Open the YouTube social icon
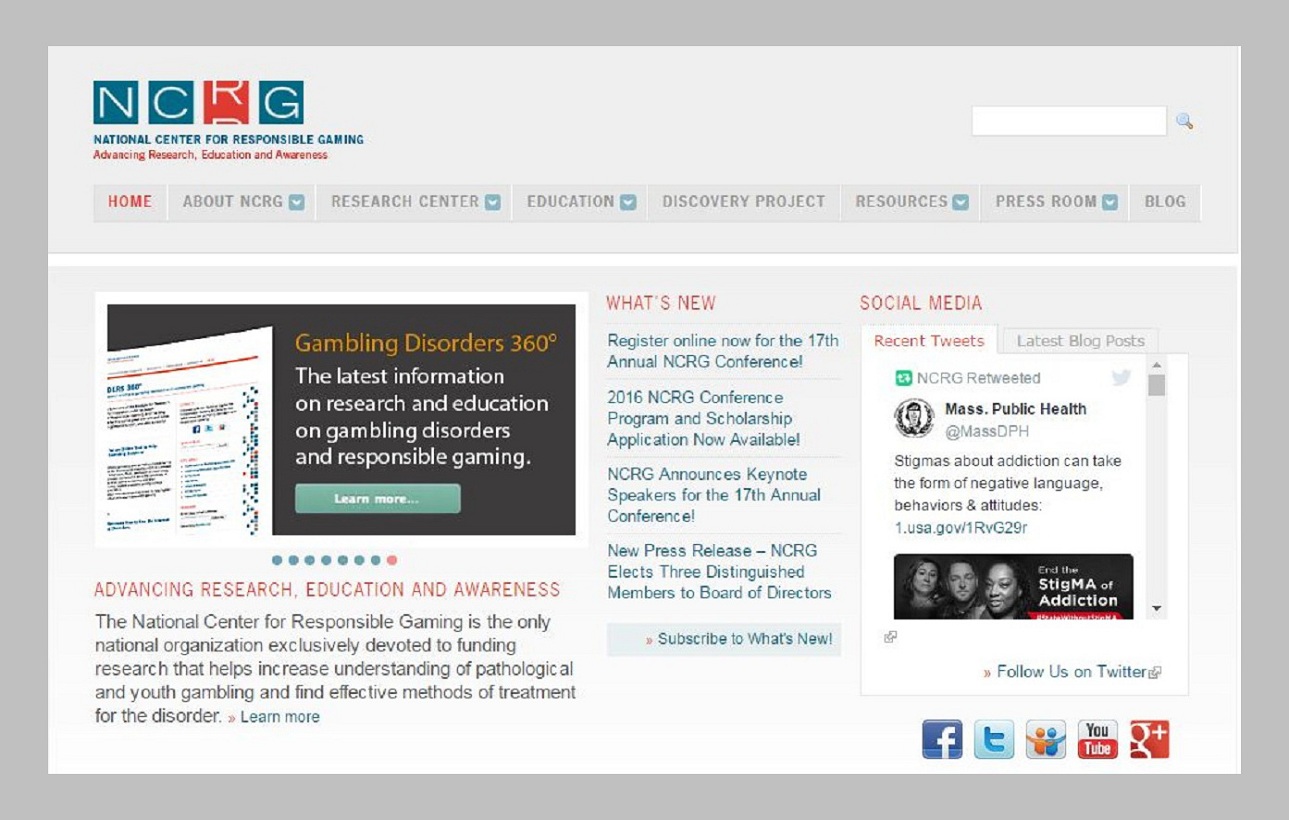The height and width of the screenshot is (820, 1289). point(1098,739)
